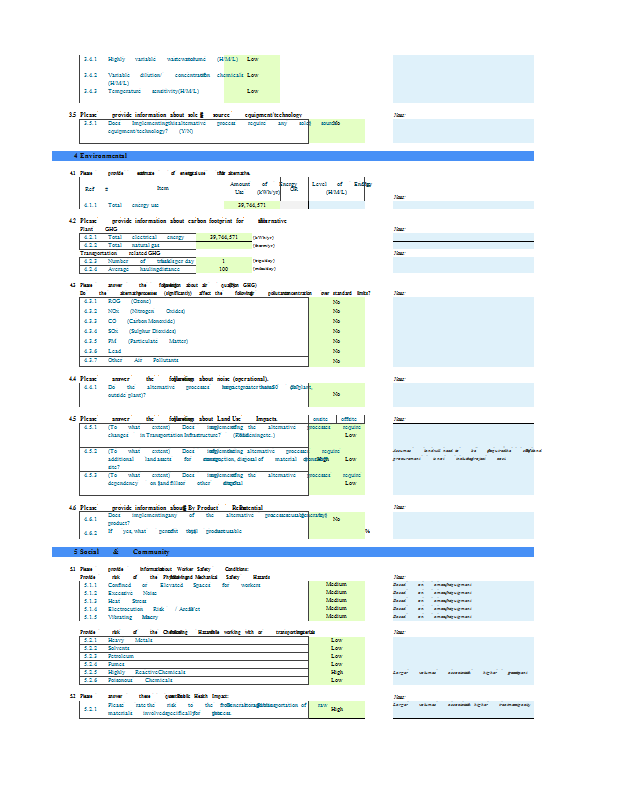Select the number of trucks per day cell
The height and width of the screenshot is (800, 618).
224,261
